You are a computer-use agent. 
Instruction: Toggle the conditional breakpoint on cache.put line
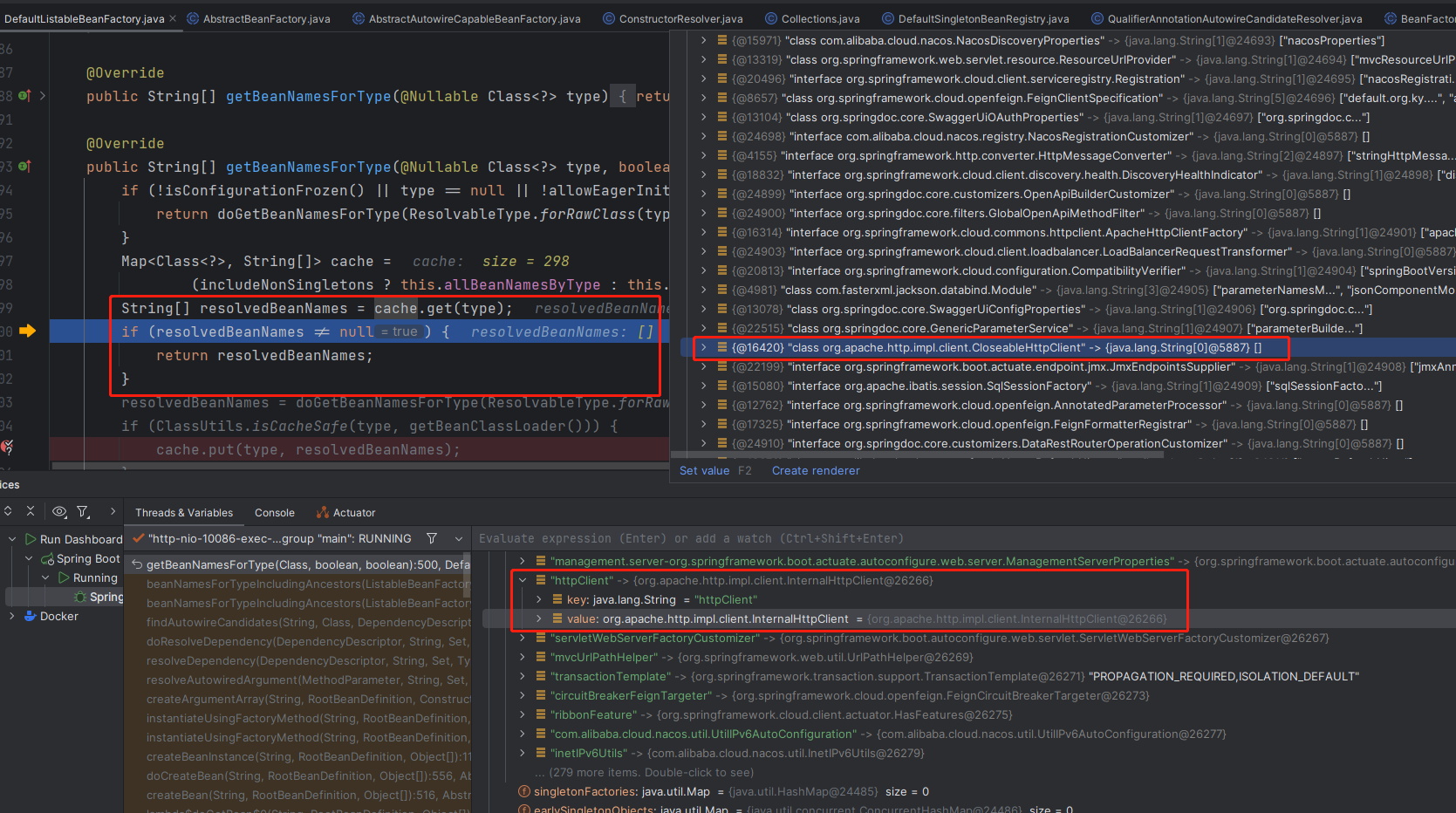click(x=7, y=448)
